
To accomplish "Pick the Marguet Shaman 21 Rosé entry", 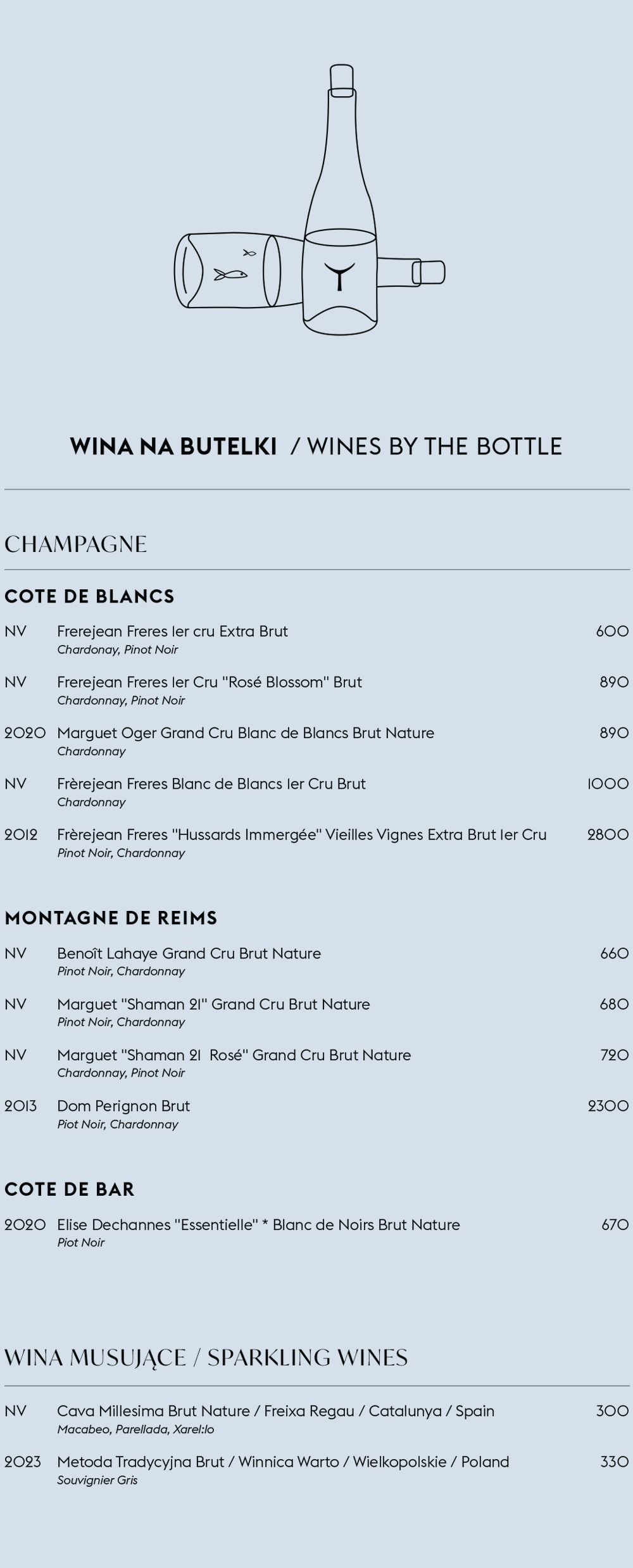I will click(234, 1055).
